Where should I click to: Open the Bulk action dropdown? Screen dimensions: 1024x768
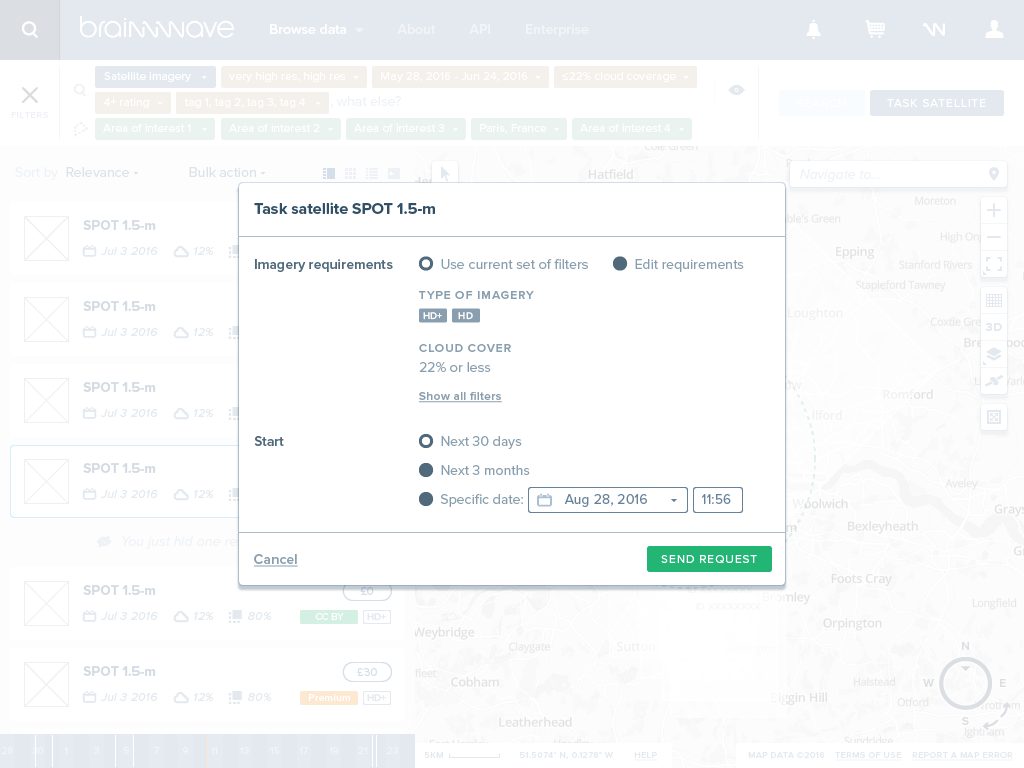pos(227,173)
